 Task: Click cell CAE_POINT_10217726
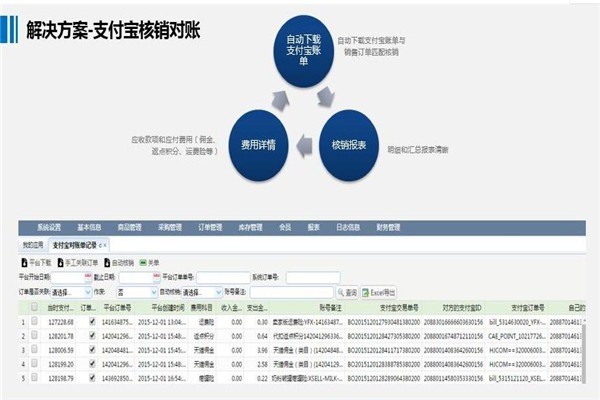coord(517,336)
